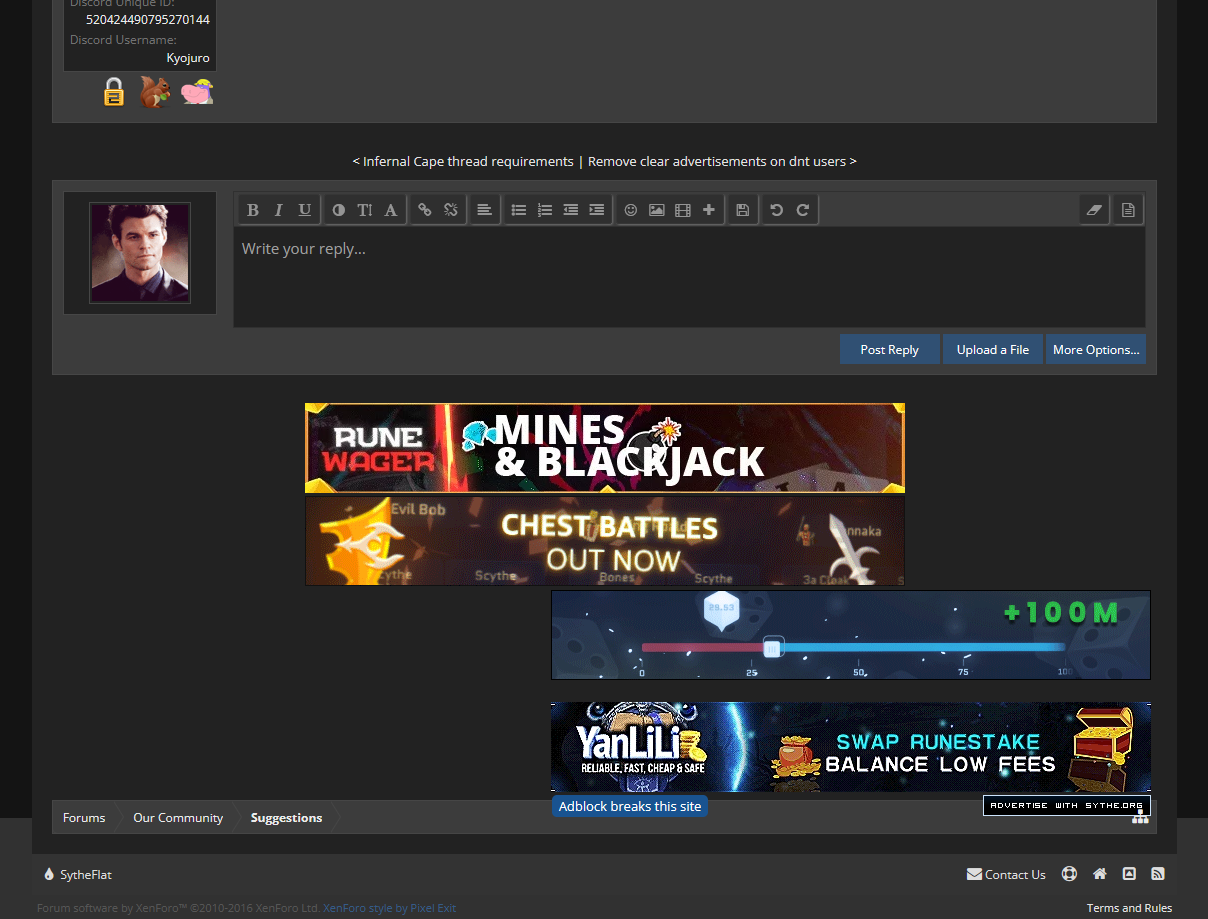
Task: Open the Chest Battles Out Now banner
Action: (x=605, y=541)
